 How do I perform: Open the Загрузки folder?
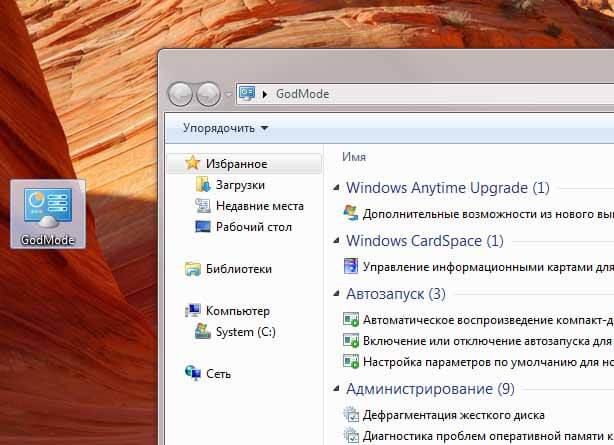[x=240, y=185]
